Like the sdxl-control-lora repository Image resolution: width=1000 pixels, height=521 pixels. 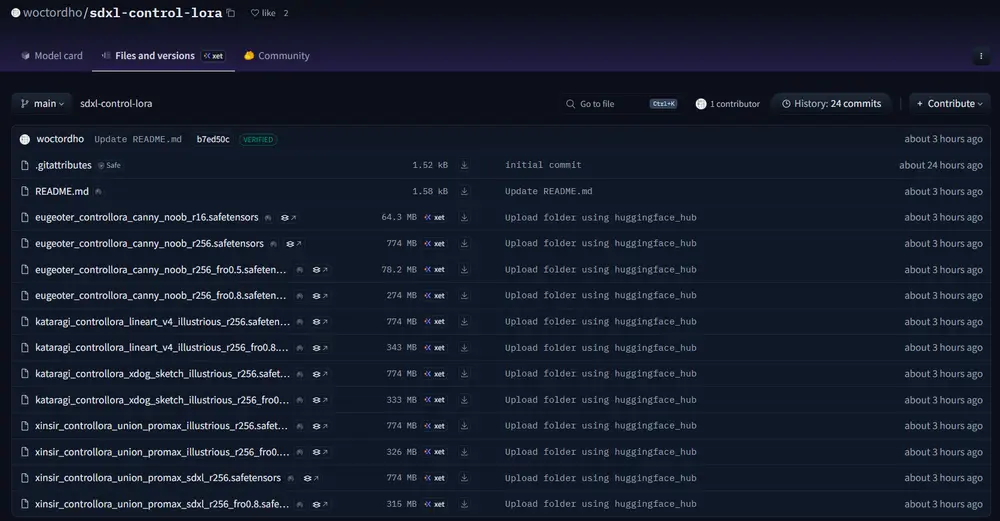pyautogui.click(x=263, y=13)
